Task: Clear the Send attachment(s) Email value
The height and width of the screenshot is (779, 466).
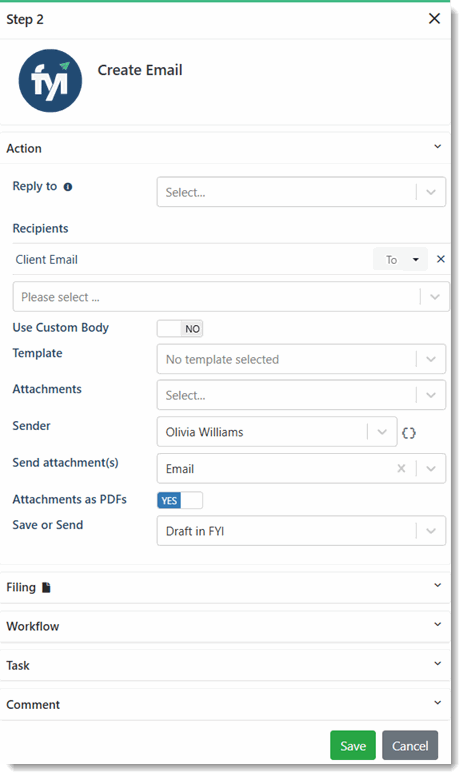Action: click(401, 468)
